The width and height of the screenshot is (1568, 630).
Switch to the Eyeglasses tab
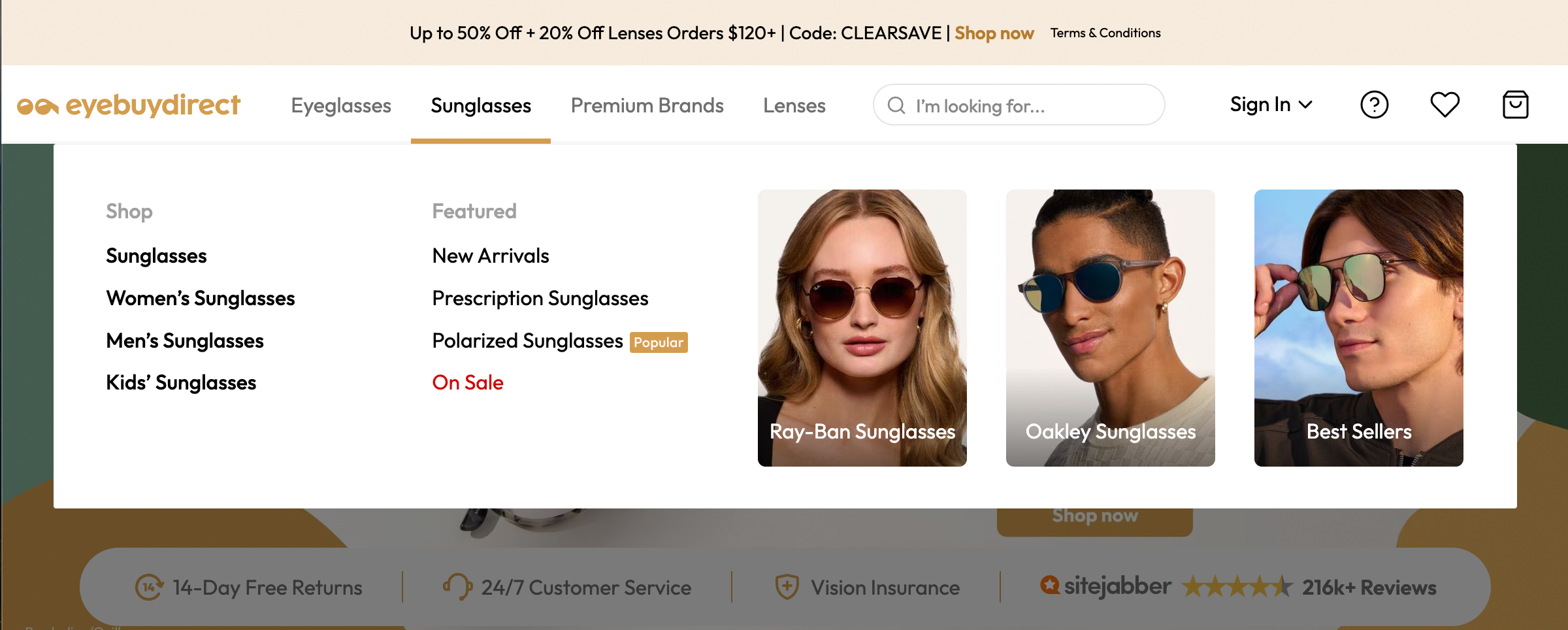click(341, 105)
